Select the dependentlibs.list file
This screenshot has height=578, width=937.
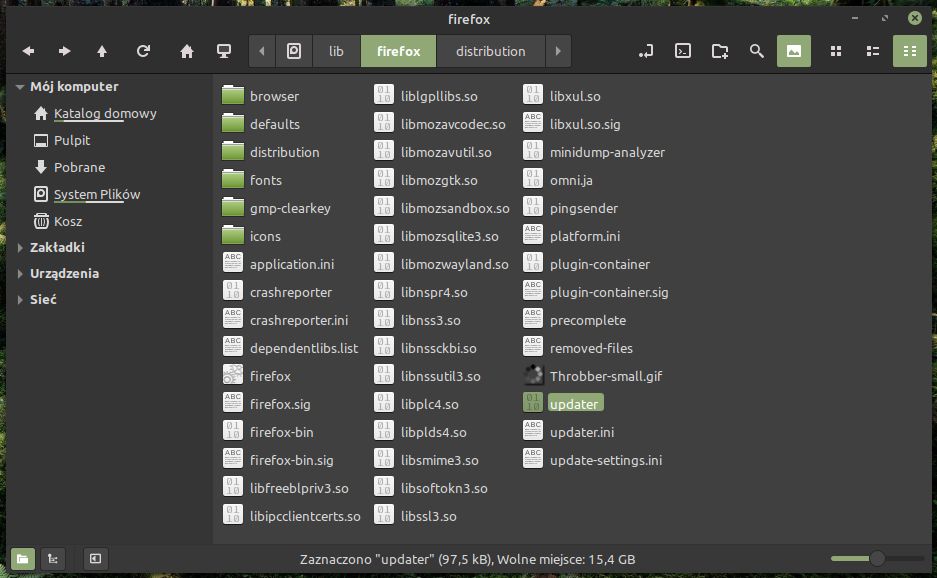pos(290,348)
